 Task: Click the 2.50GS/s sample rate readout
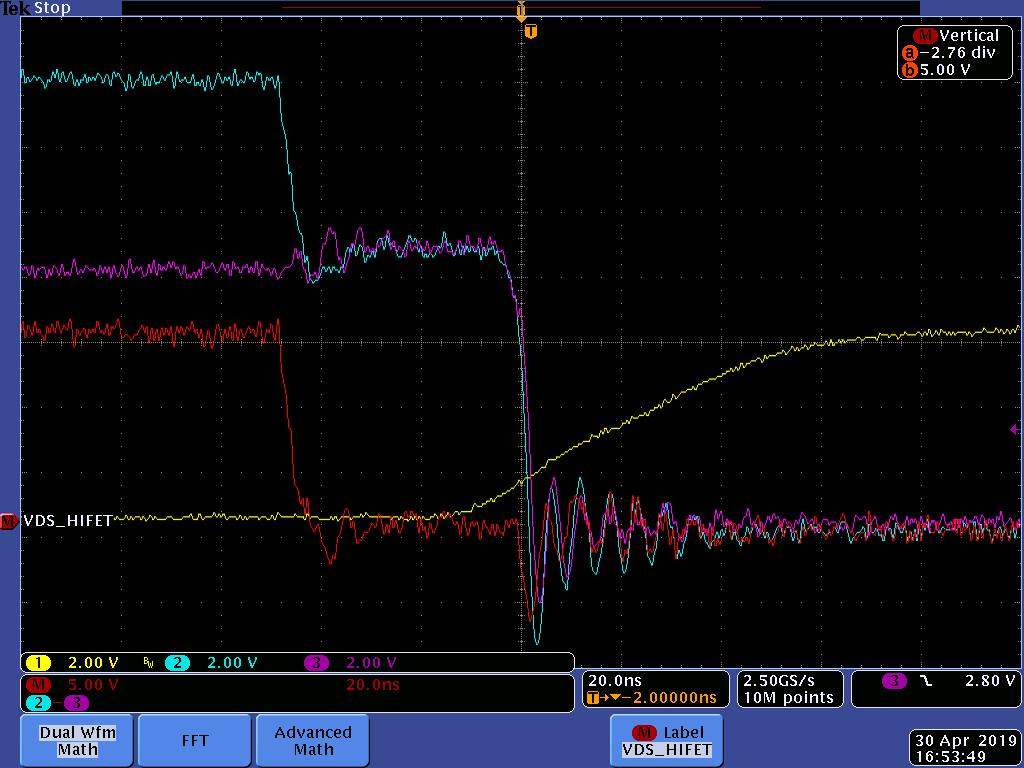point(778,681)
